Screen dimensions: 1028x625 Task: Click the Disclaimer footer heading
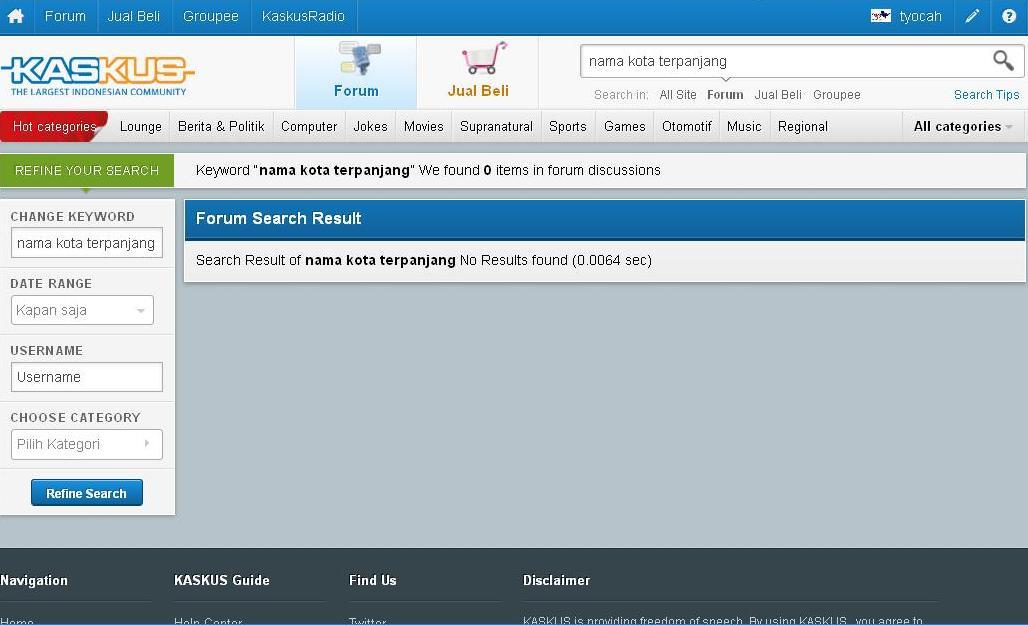tap(557, 580)
